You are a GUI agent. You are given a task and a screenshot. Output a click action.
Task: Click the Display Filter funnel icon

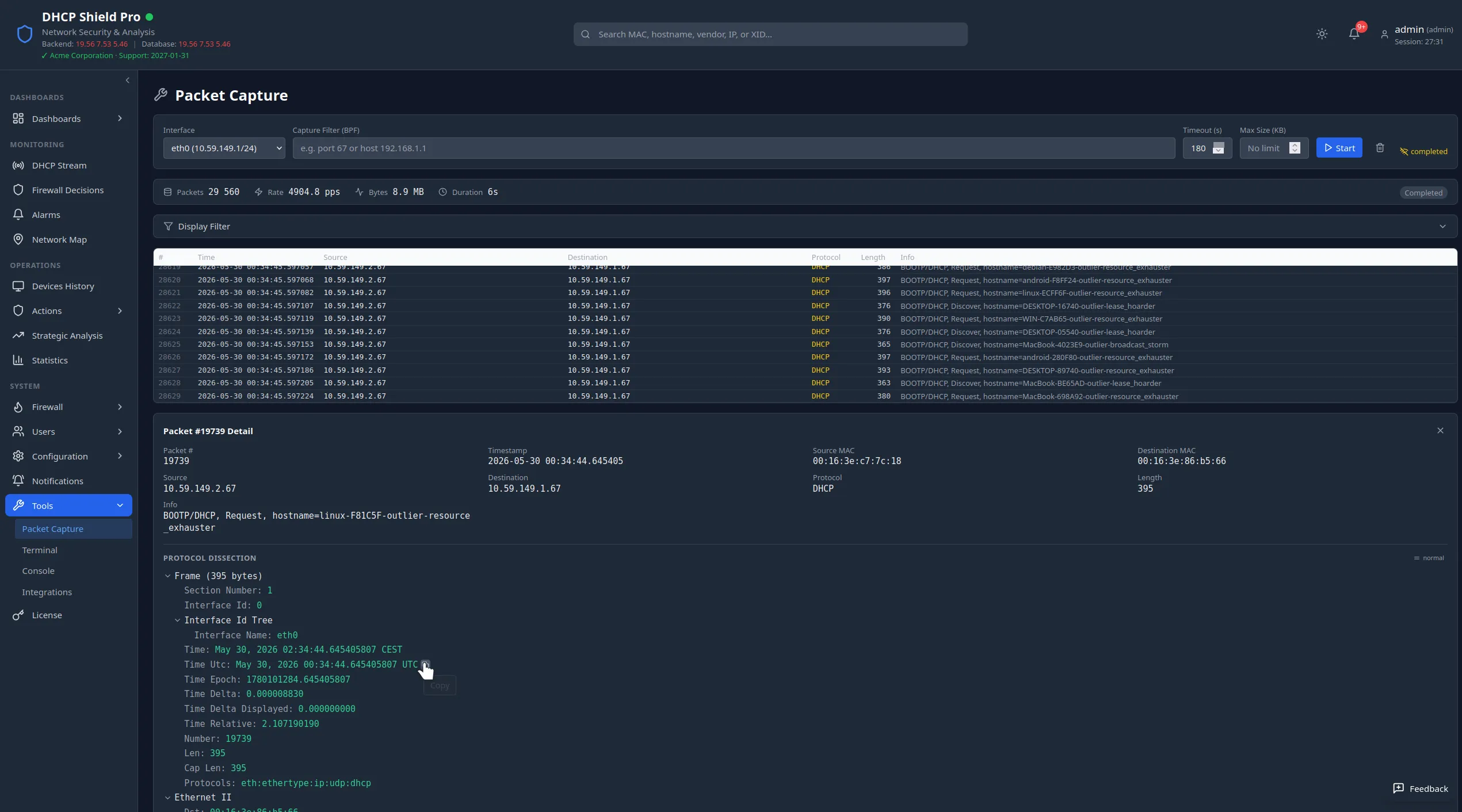pos(168,227)
